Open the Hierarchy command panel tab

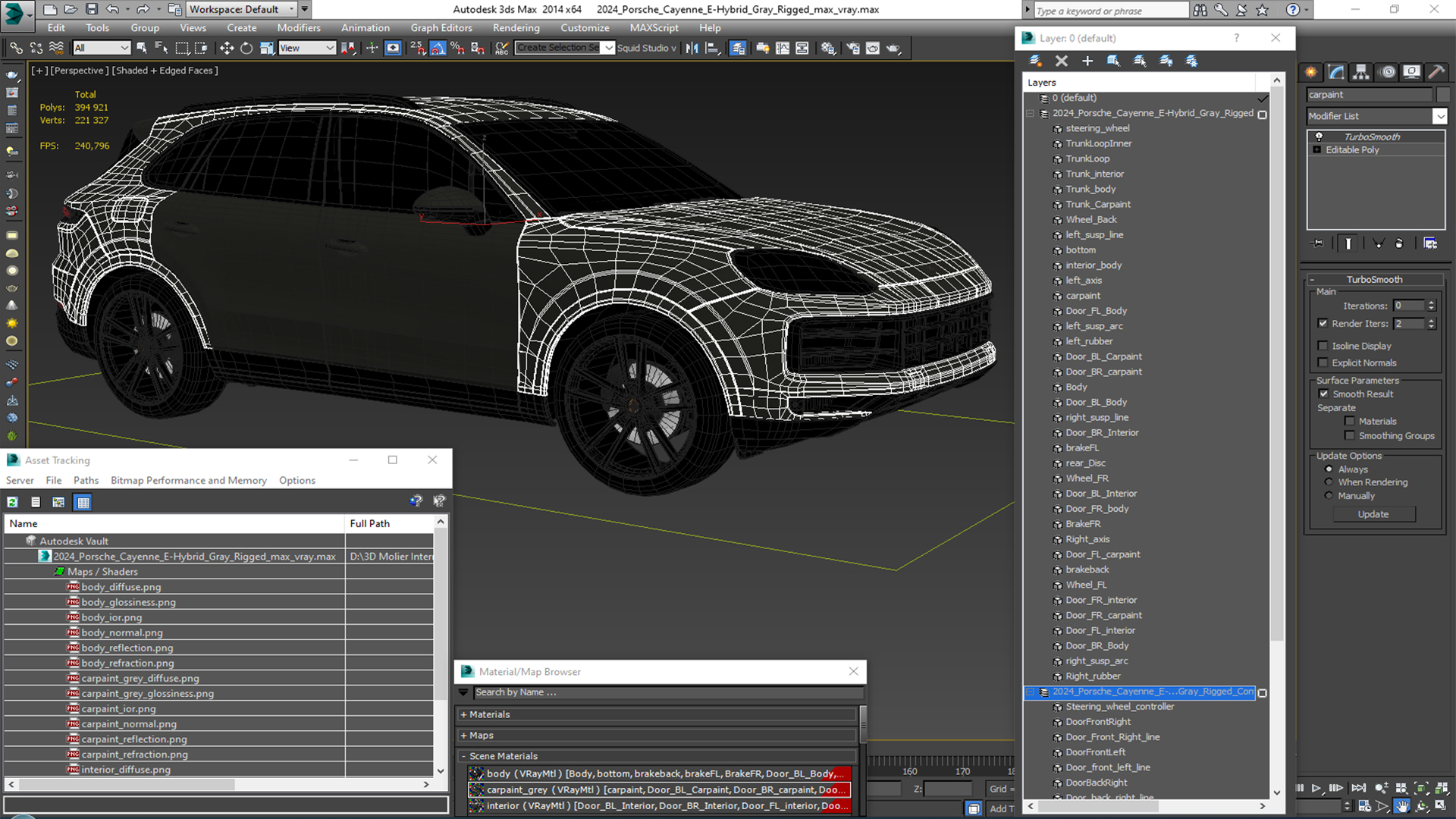tap(1361, 72)
